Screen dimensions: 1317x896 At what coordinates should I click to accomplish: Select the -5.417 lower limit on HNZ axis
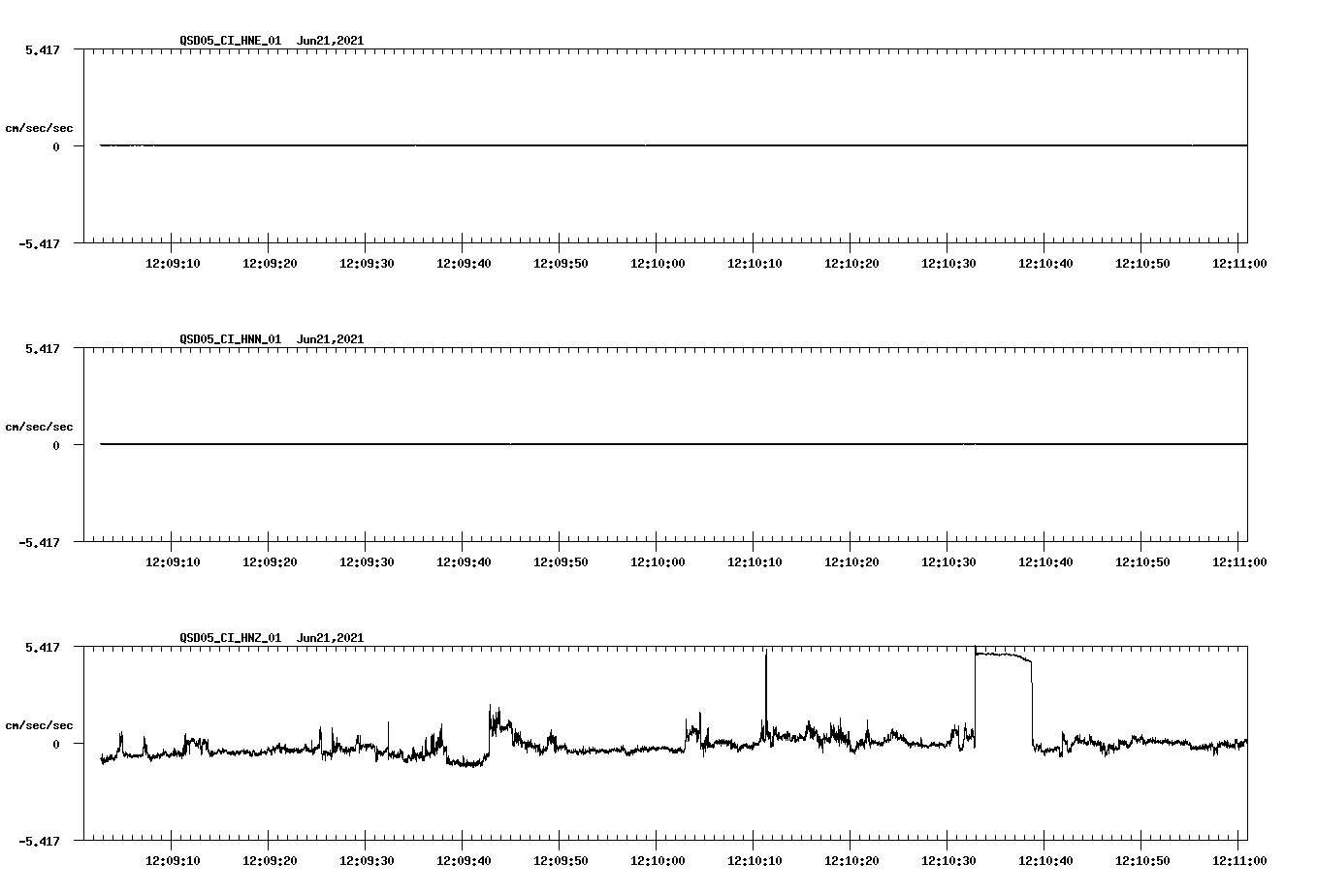tap(39, 841)
